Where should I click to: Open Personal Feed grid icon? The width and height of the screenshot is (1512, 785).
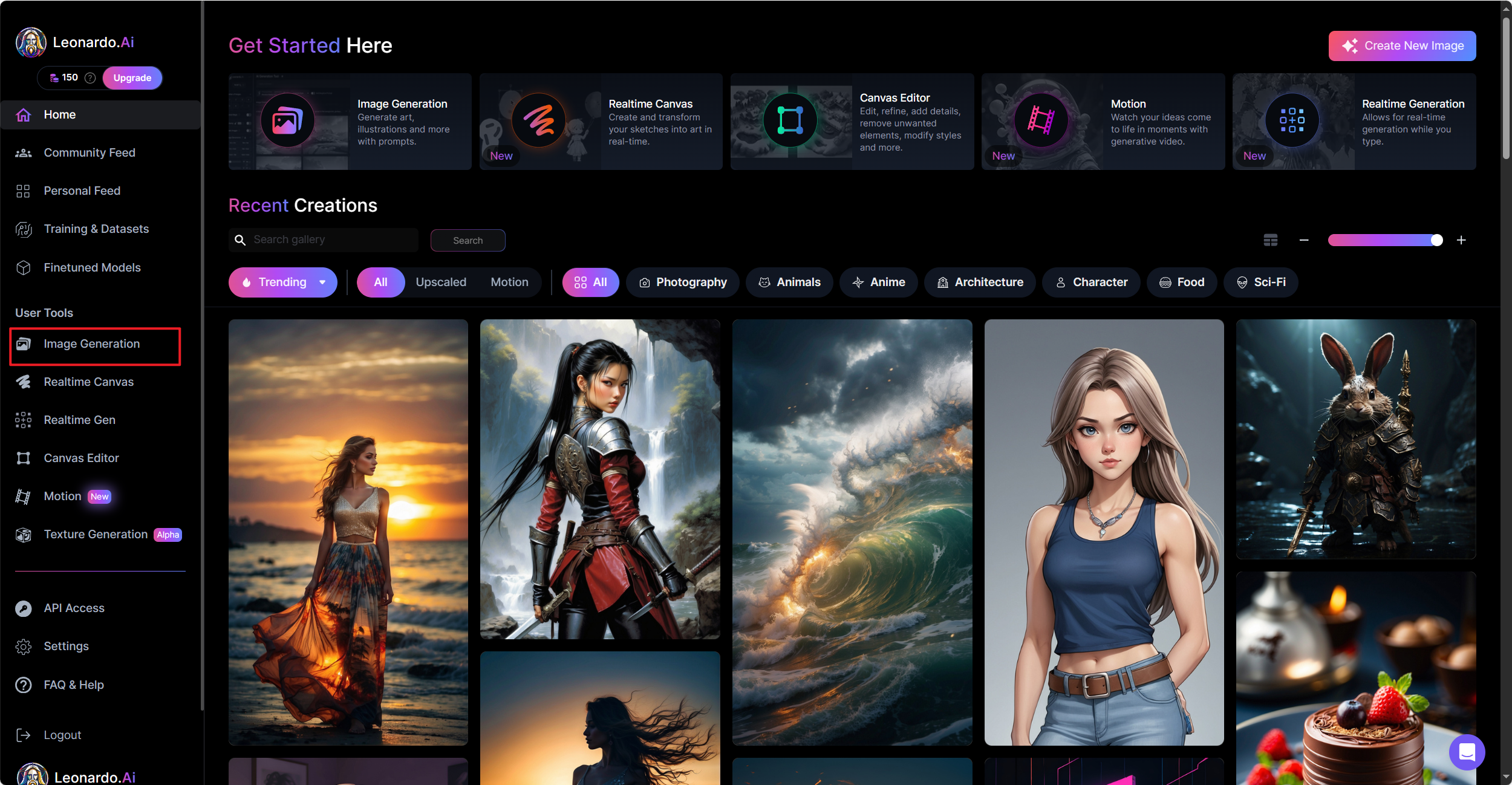point(24,191)
